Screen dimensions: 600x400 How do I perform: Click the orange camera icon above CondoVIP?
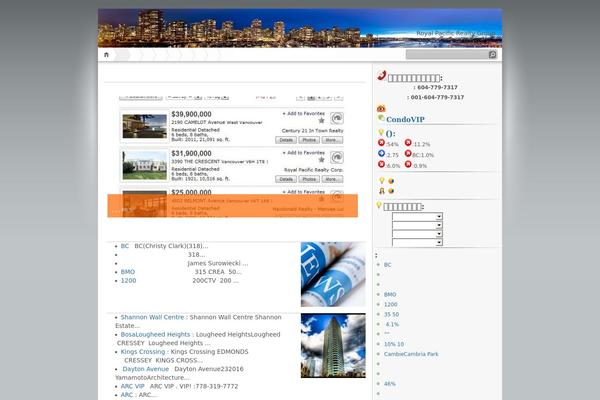tap(381, 109)
